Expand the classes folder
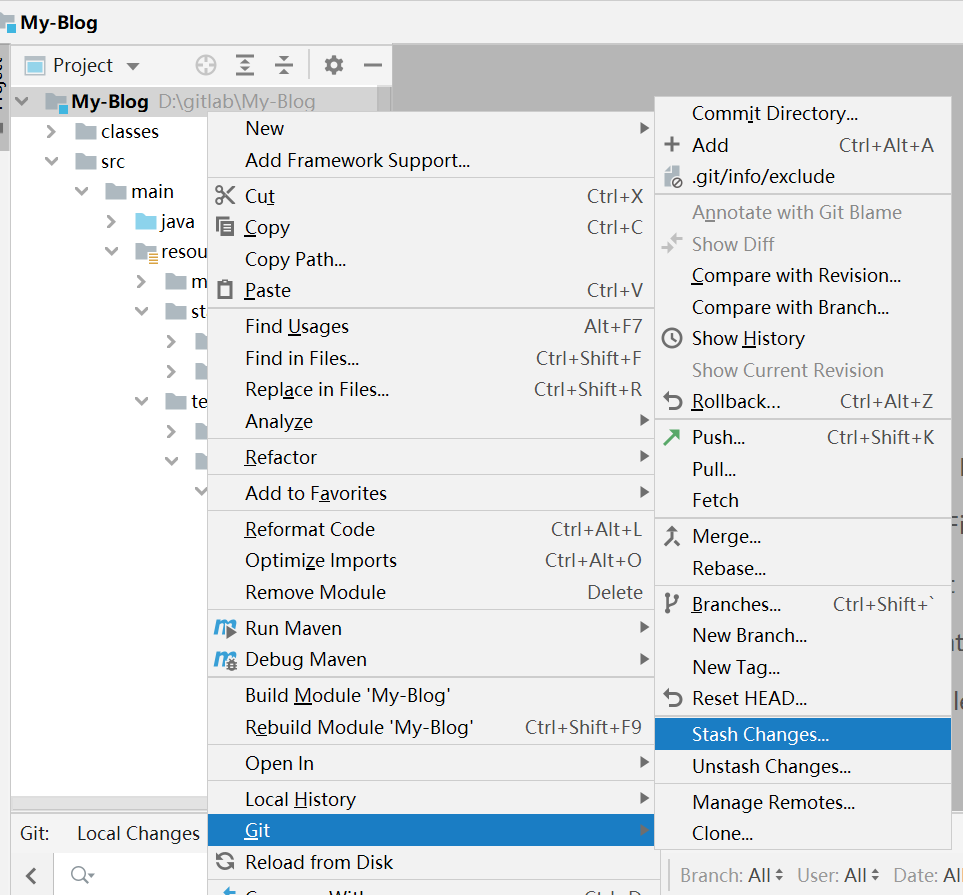The image size is (963, 895). (51, 132)
